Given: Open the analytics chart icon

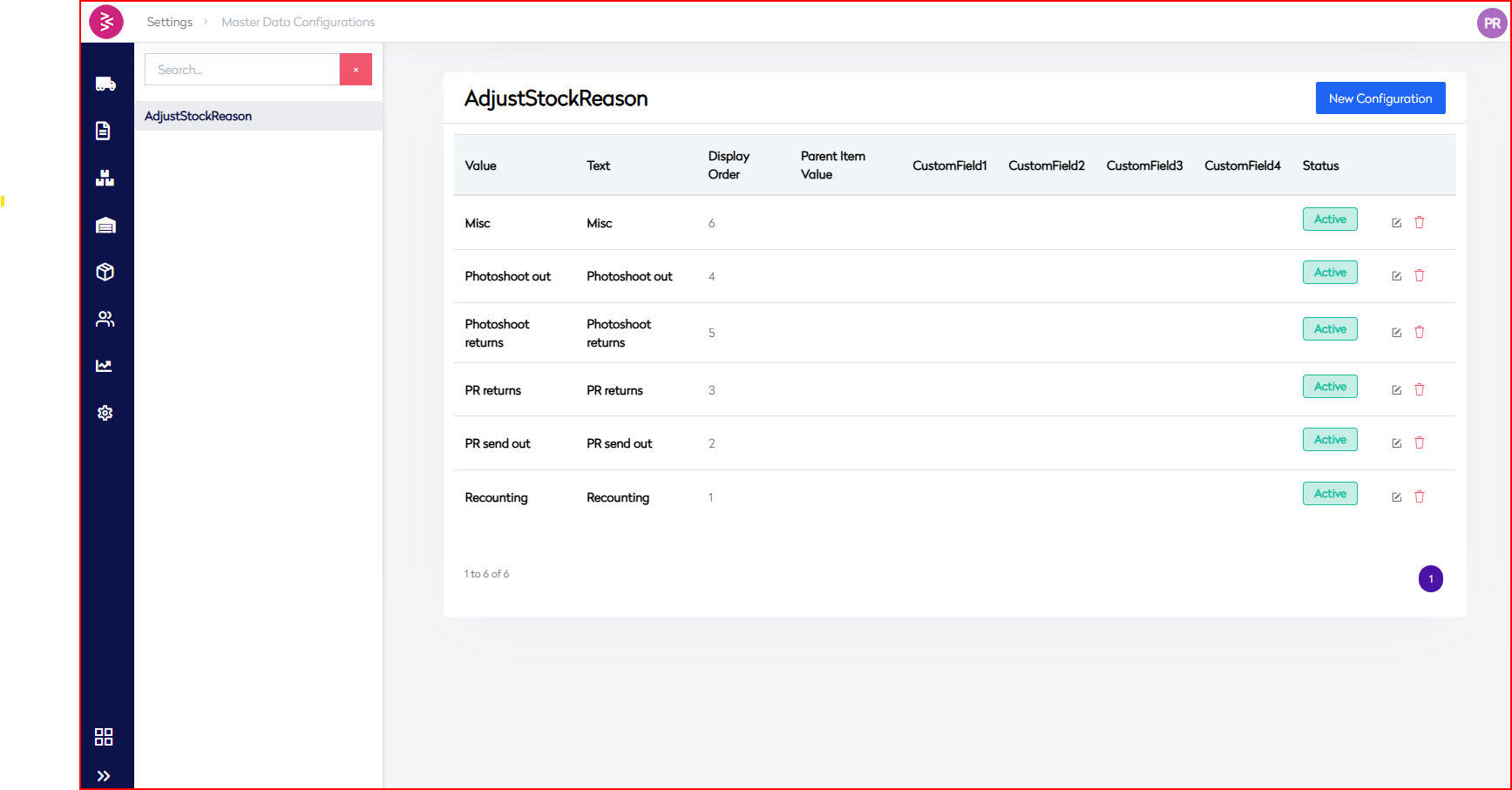Looking at the screenshot, I should click(x=105, y=366).
